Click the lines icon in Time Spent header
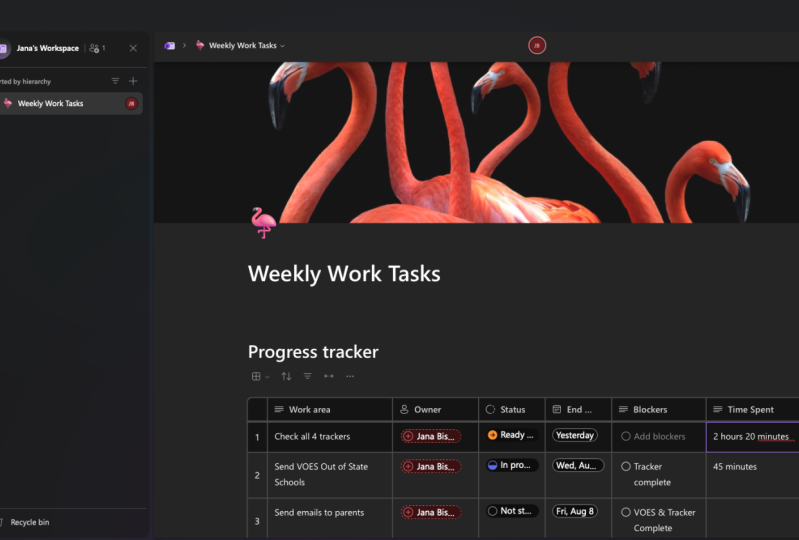The height and width of the screenshot is (540, 799). (717, 410)
